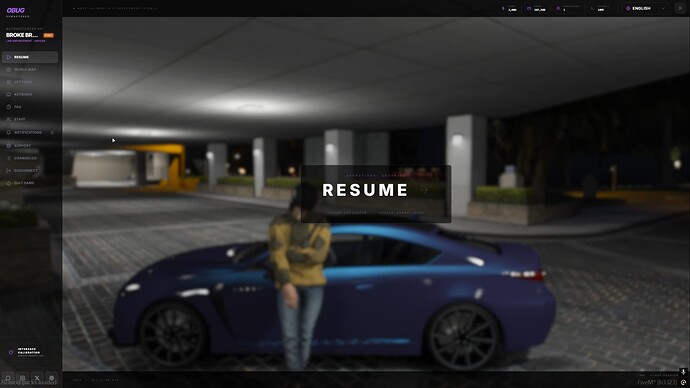Click the cash dollar icon in top bar
690x388 pixels.
click(x=503, y=8)
